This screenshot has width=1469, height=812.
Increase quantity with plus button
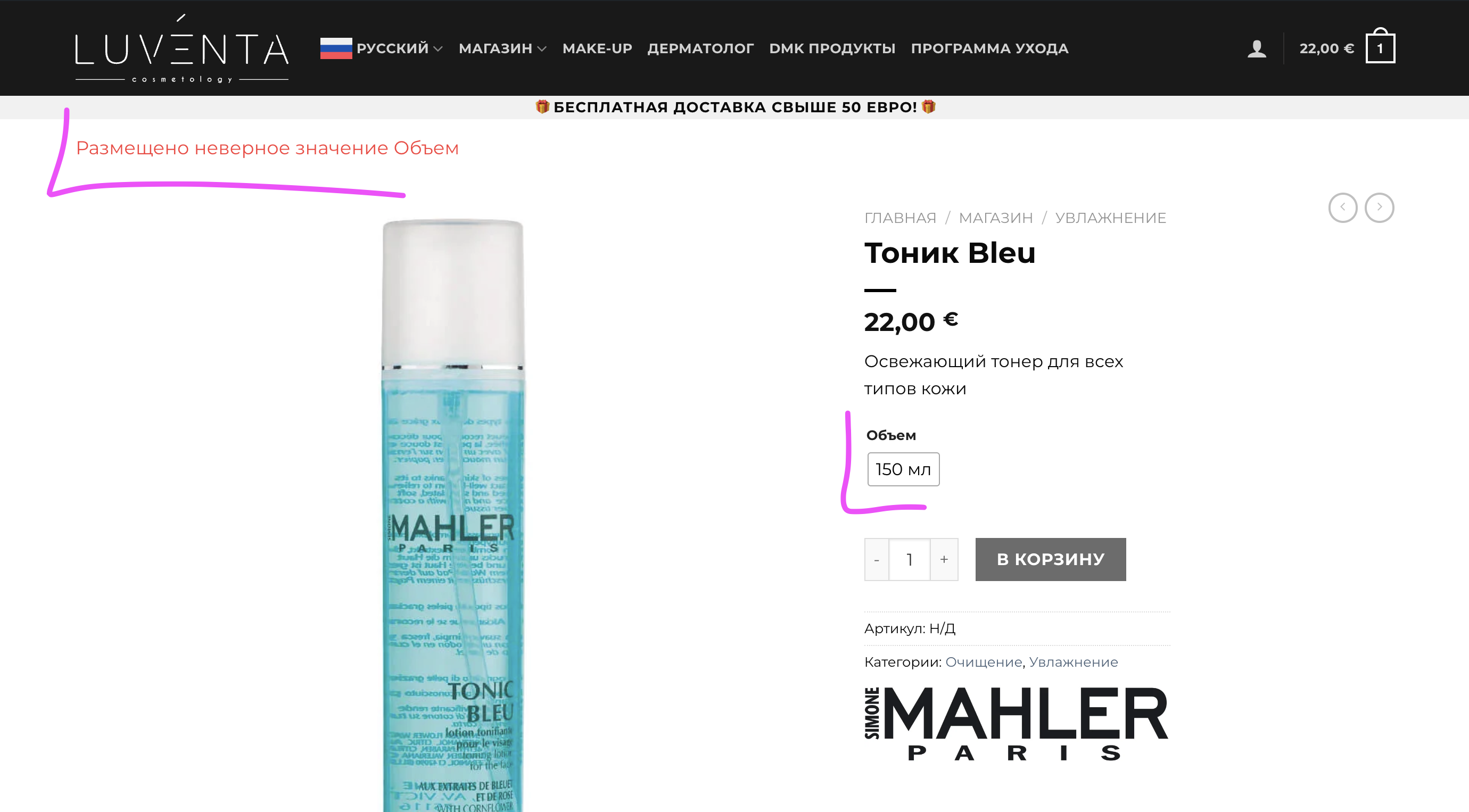point(944,559)
